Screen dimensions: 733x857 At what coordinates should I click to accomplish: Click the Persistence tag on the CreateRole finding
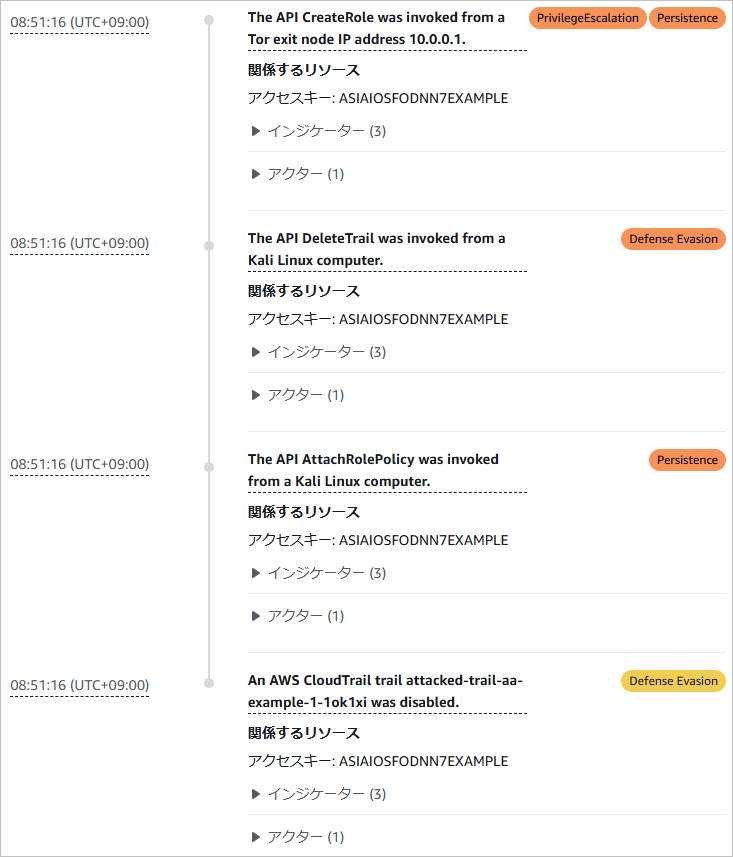coord(687,18)
